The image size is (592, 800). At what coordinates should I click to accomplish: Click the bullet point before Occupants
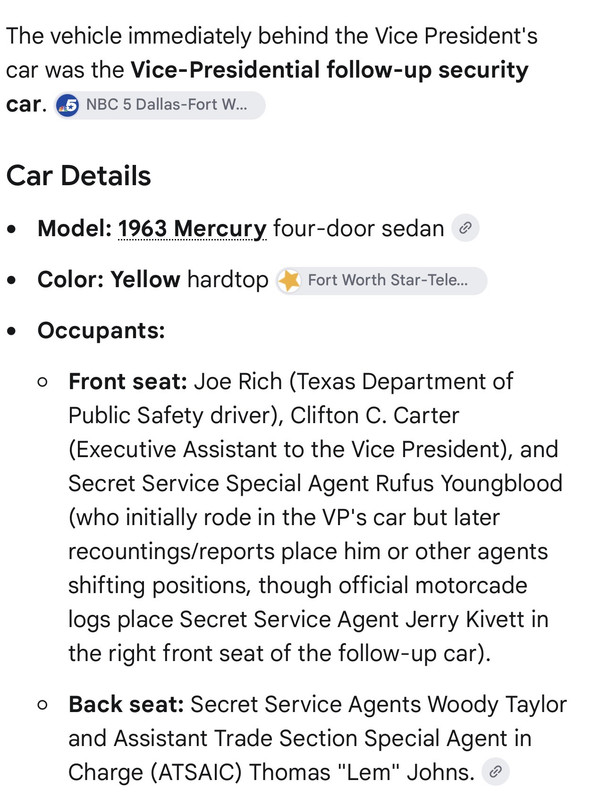pos(12,331)
